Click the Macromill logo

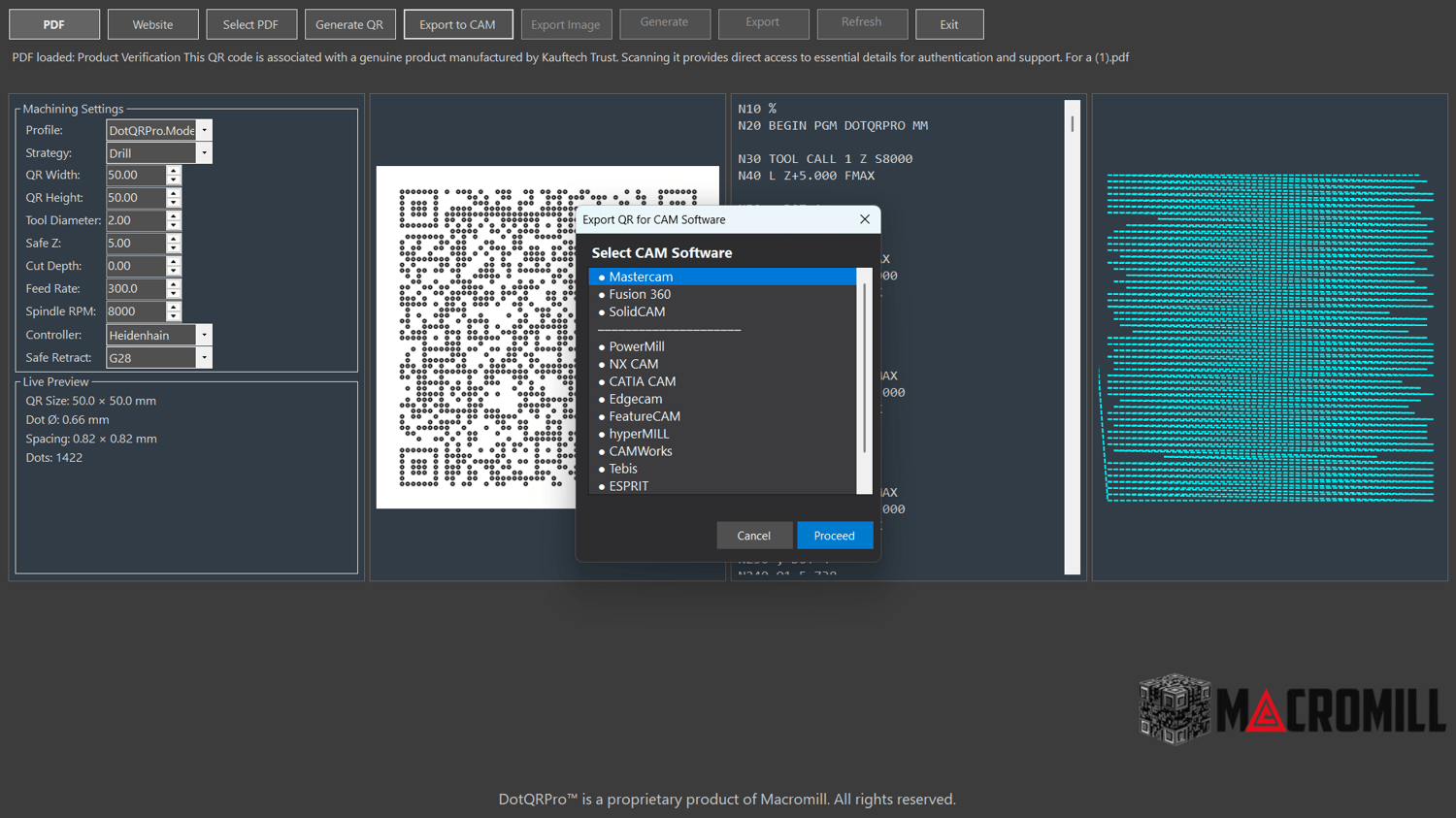coord(1292,709)
